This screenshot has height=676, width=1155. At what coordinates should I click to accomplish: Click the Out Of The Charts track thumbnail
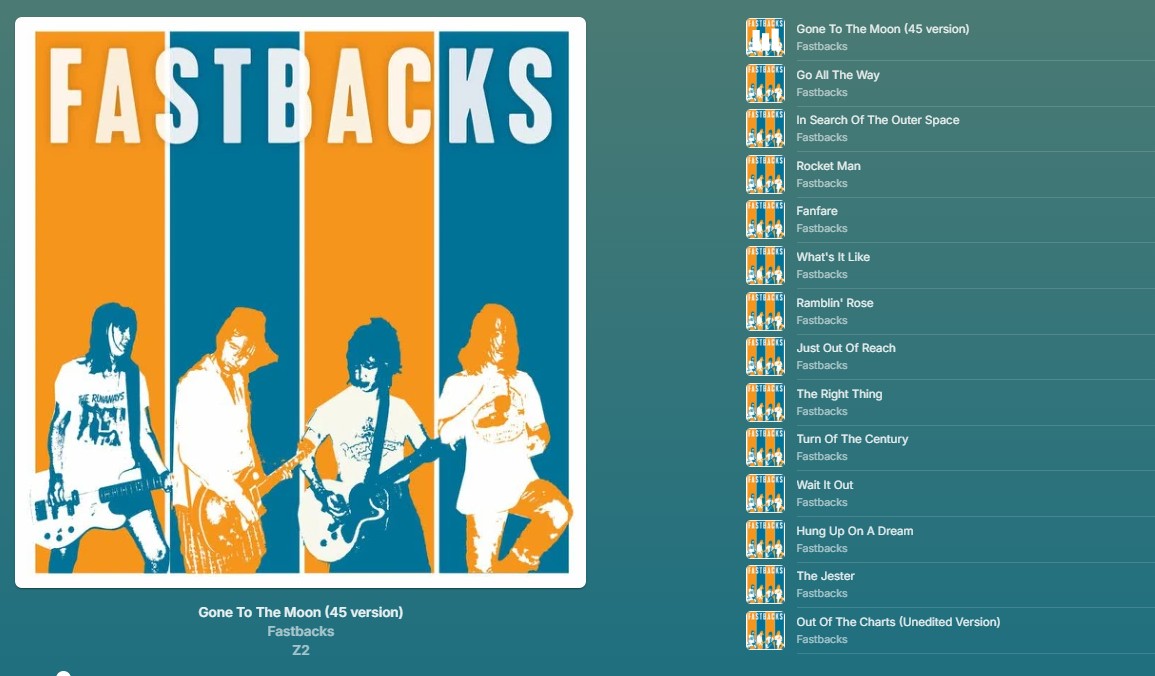point(765,630)
